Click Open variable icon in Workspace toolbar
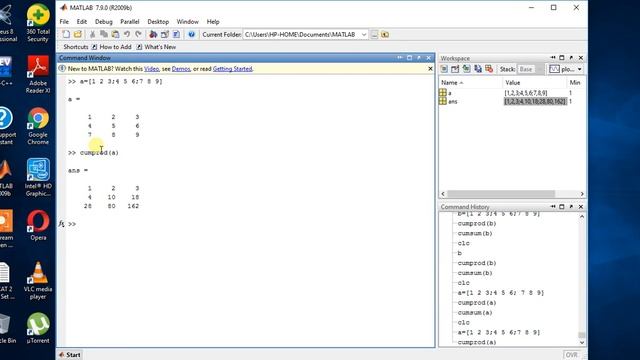This screenshot has height=360, width=640. coord(455,69)
